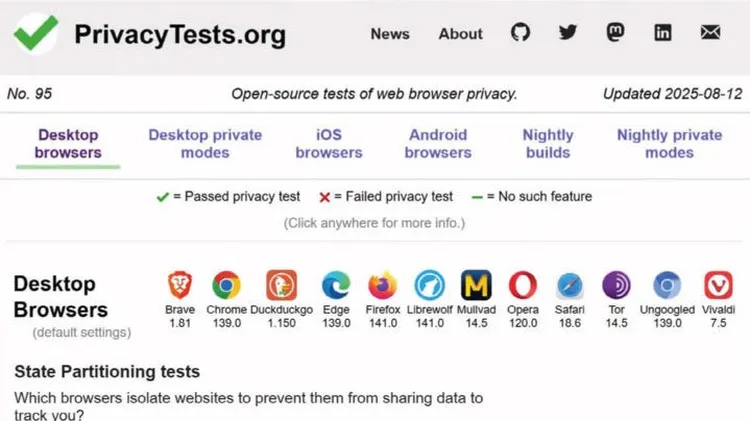Switch to Desktop private modes tab
Image resolution: width=750 pixels, height=421 pixels.
click(x=205, y=144)
